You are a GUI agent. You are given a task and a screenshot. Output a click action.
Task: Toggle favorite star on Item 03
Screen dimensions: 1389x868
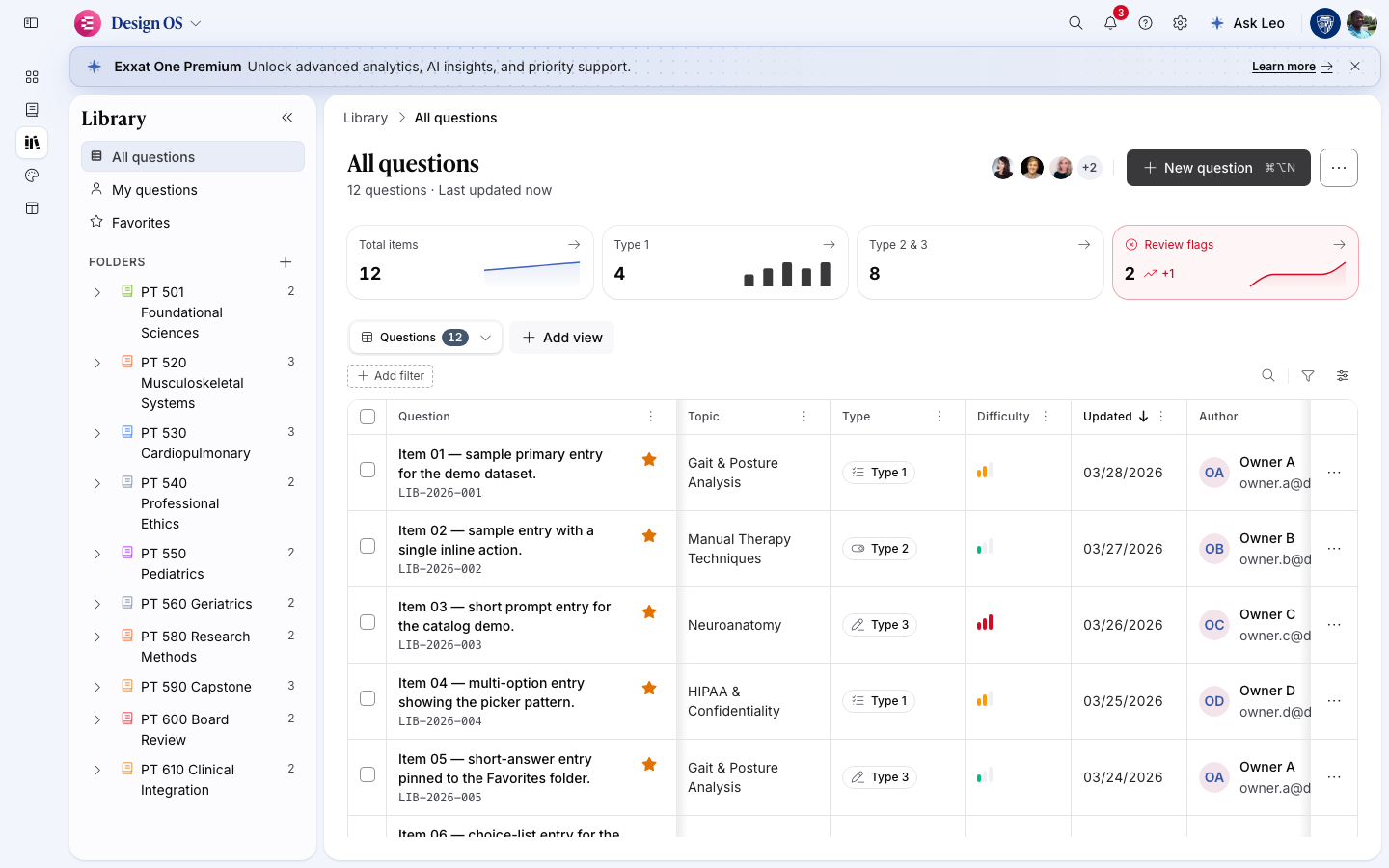pos(649,612)
